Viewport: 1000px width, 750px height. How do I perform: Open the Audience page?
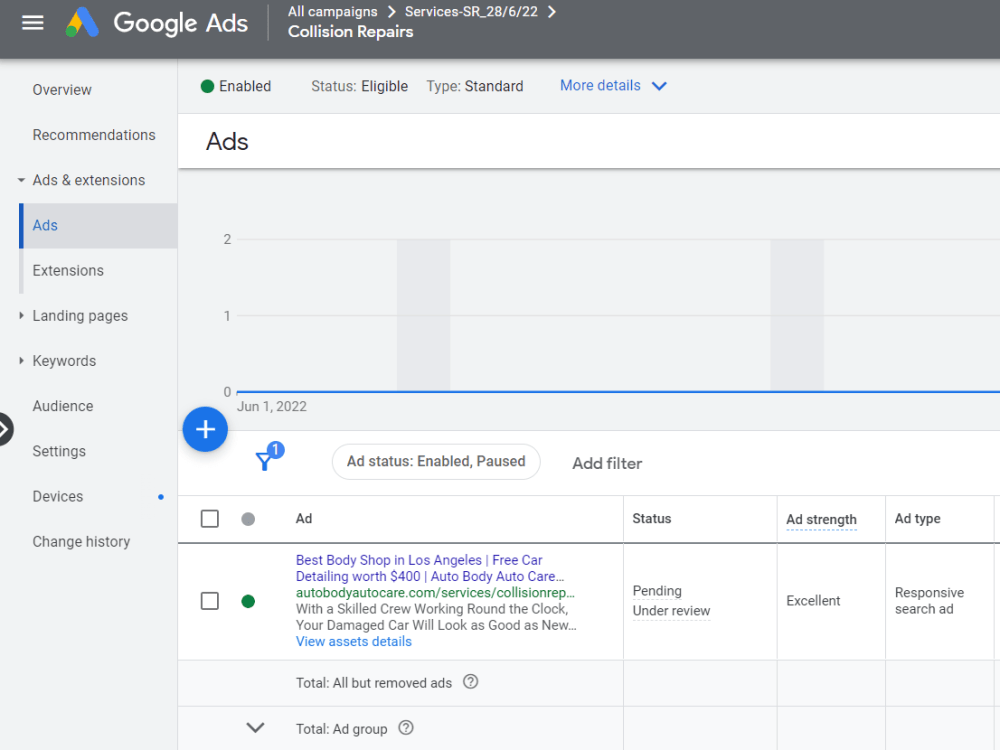62,406
